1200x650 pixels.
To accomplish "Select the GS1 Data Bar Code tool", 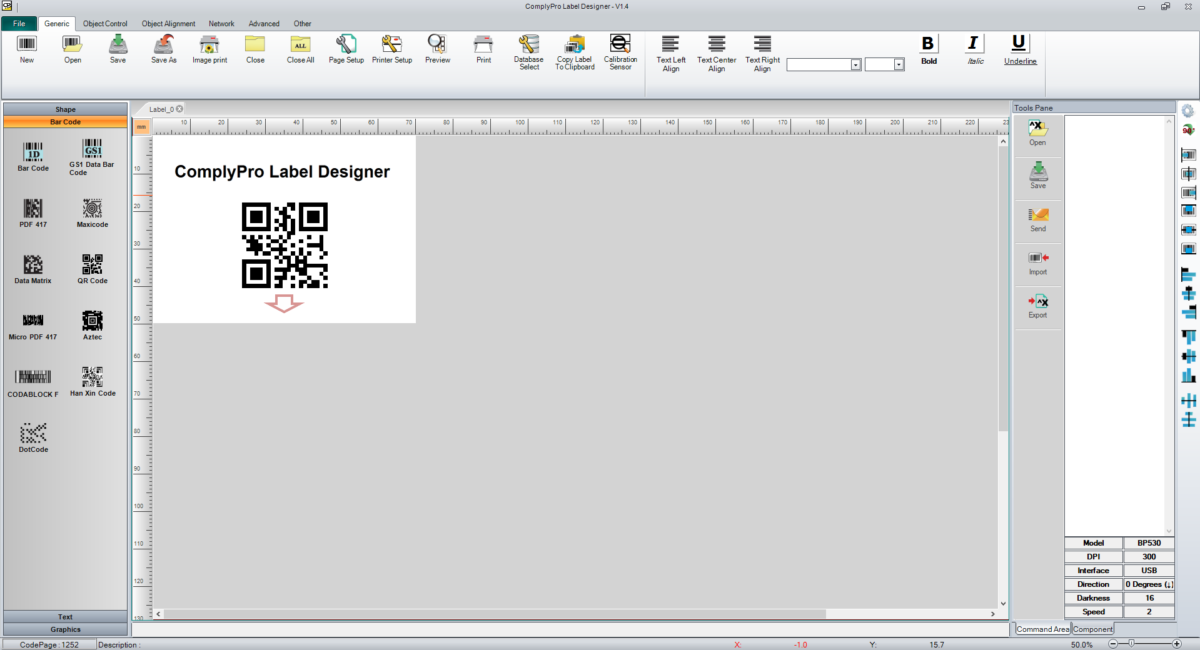I will pos(92,159).
